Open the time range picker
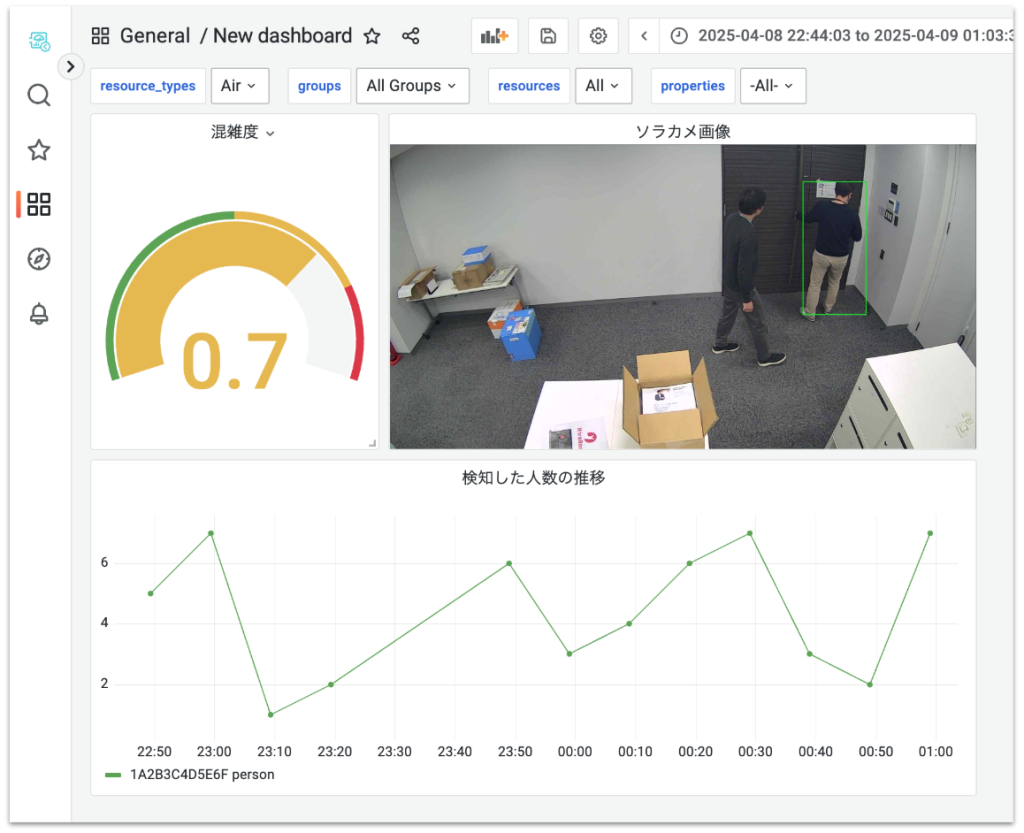The height and width of the screenshot is (833, 1024). (840, 36)
